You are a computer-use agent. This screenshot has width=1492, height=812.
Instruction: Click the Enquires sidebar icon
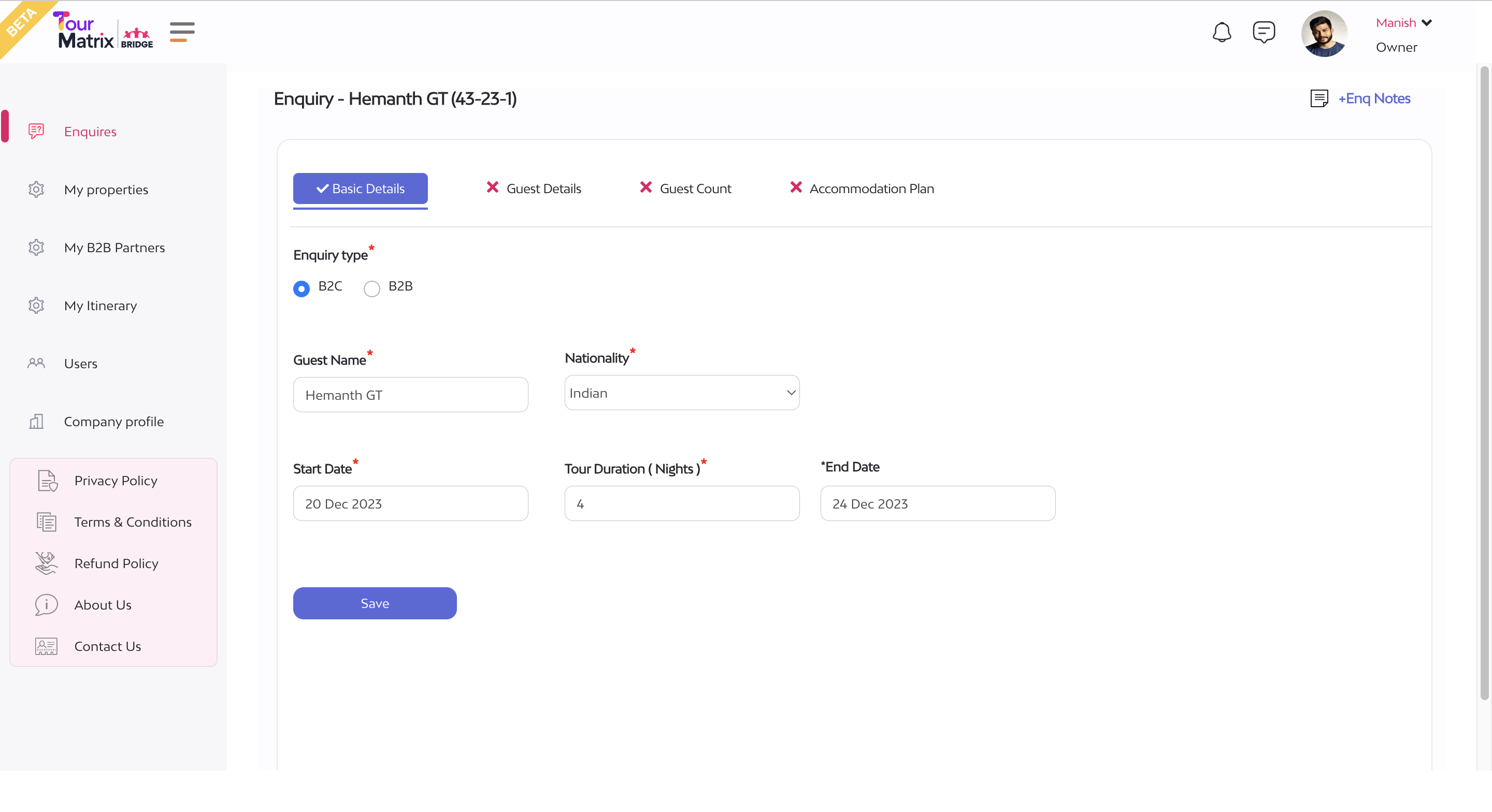[x=36, y=132]
